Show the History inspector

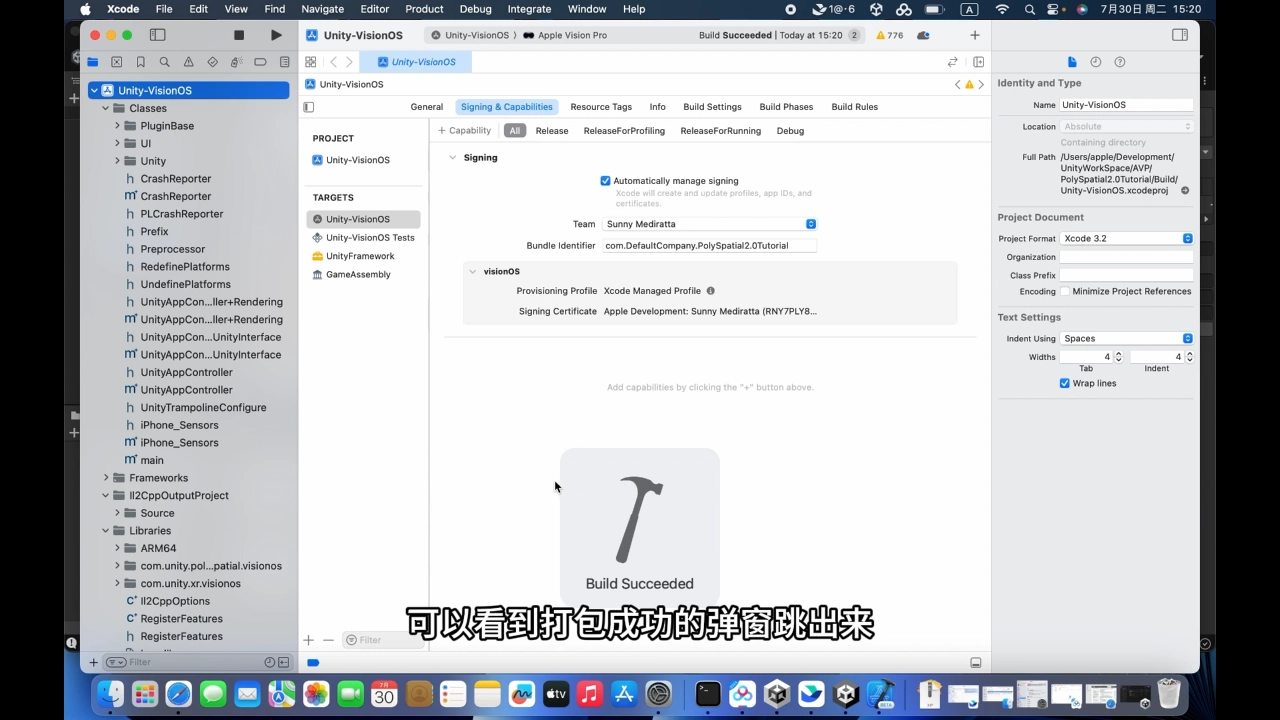(1096, 62)
